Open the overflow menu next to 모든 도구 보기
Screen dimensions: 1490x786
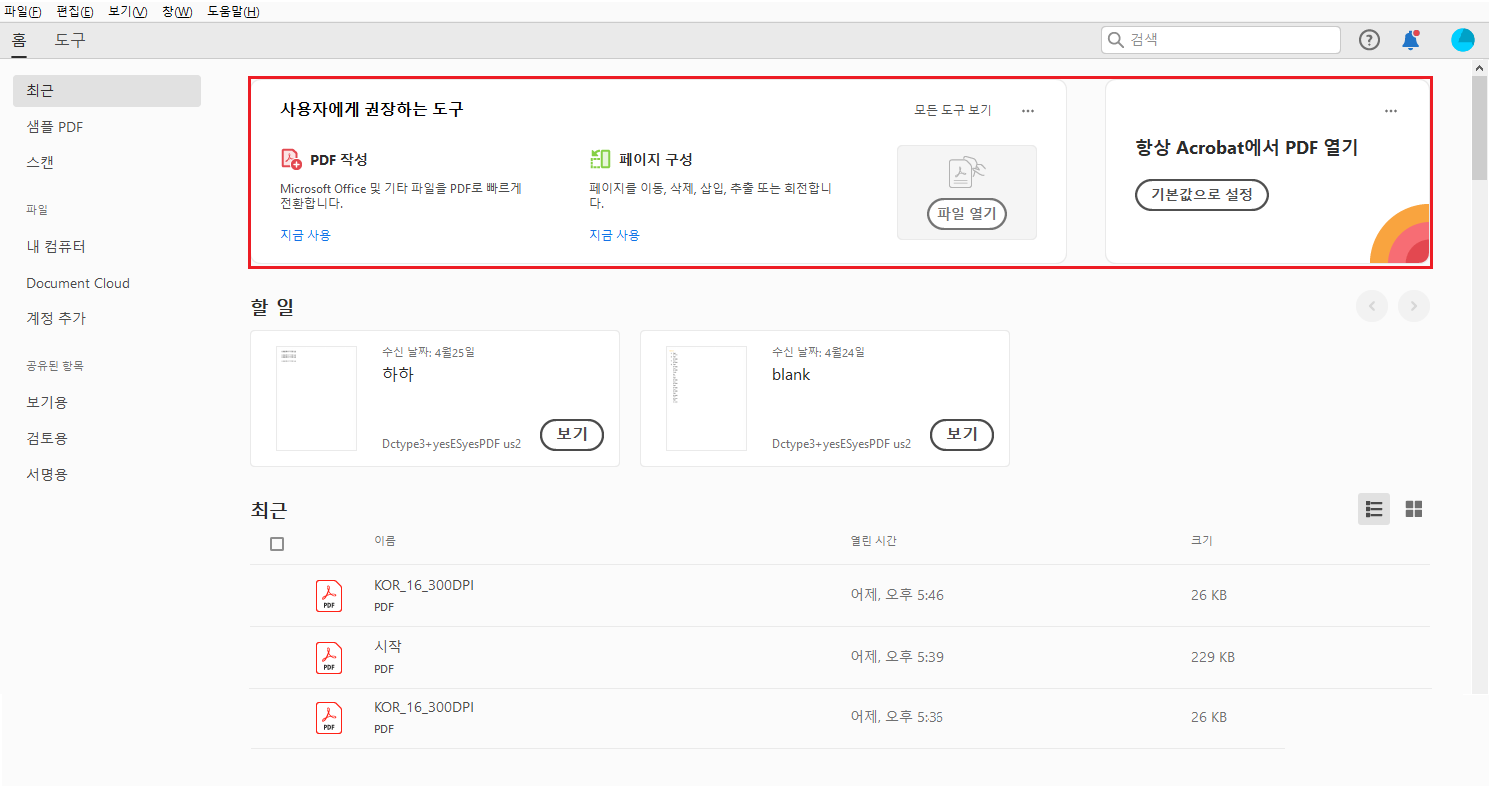[x=1027, y=110]
